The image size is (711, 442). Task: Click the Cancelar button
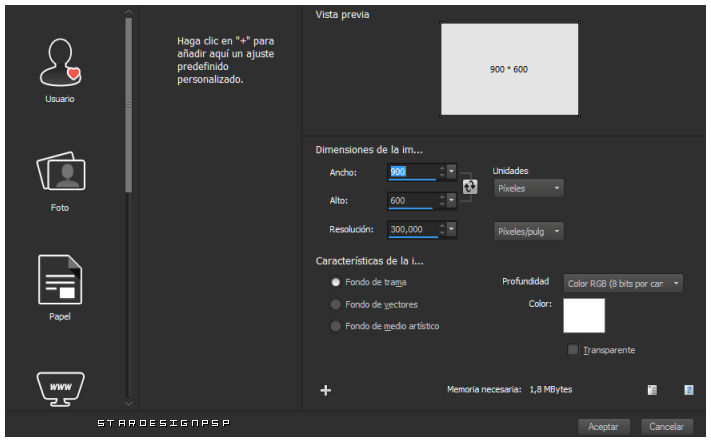pos(667,427)
